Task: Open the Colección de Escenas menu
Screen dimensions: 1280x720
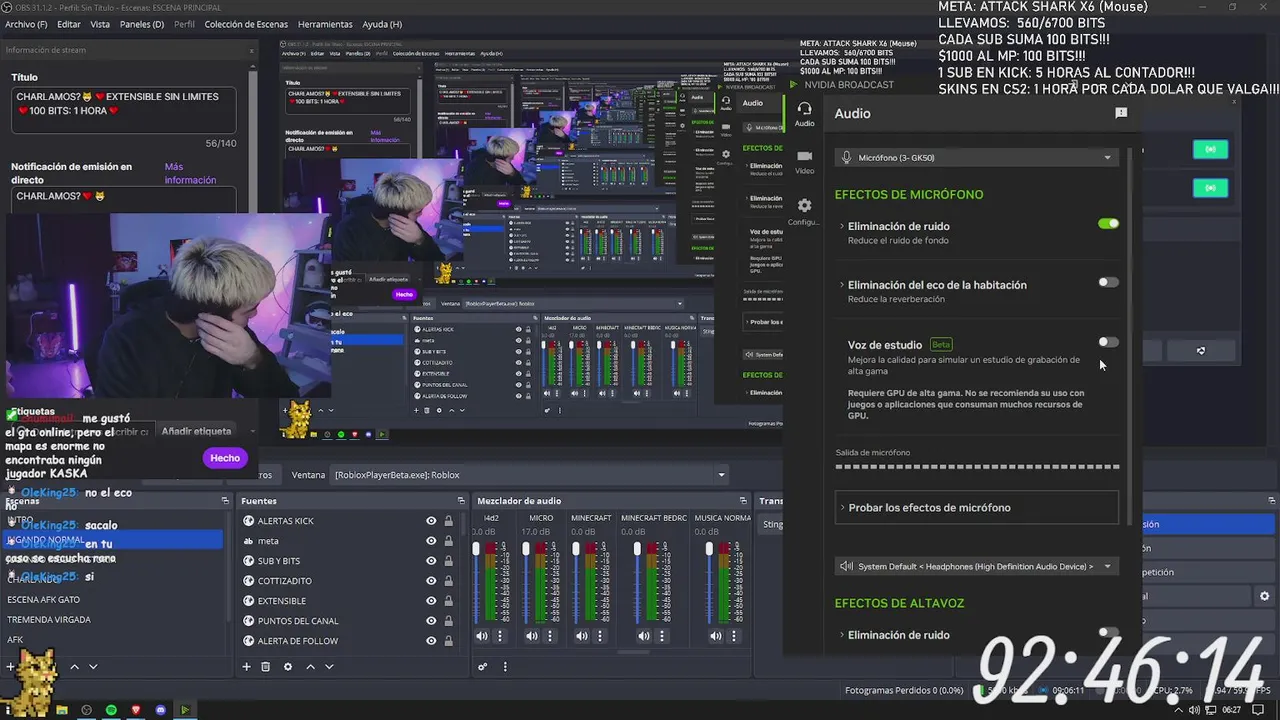Action: [x=246, y=24]
